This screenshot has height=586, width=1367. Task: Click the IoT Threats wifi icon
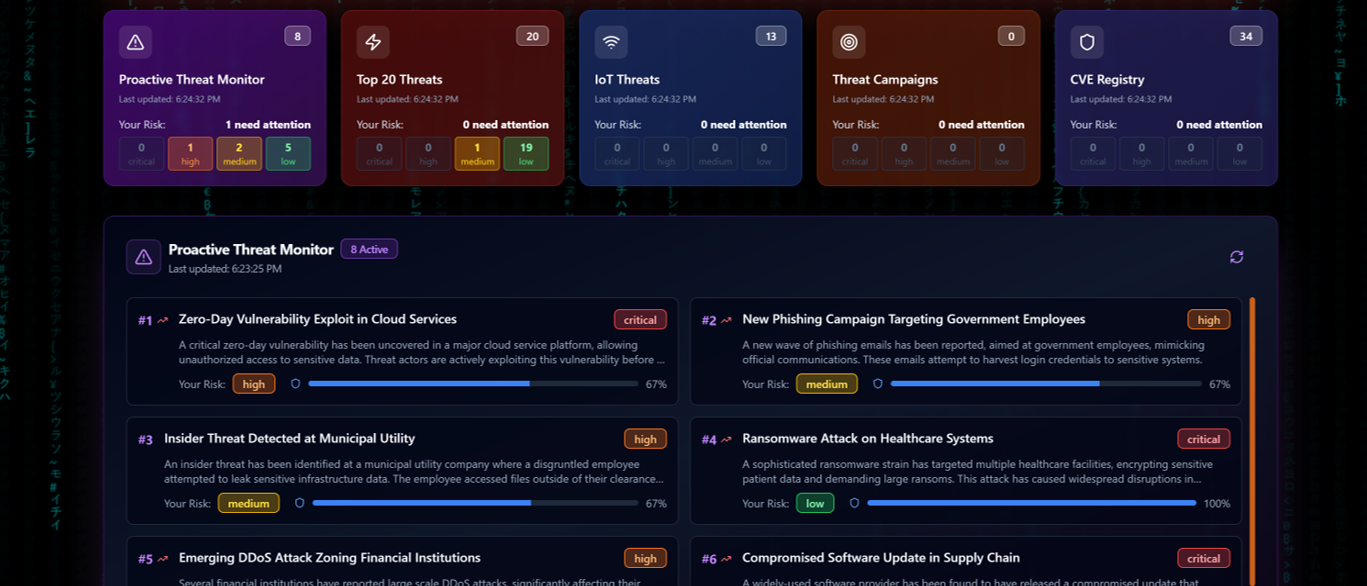pos(611,42)
